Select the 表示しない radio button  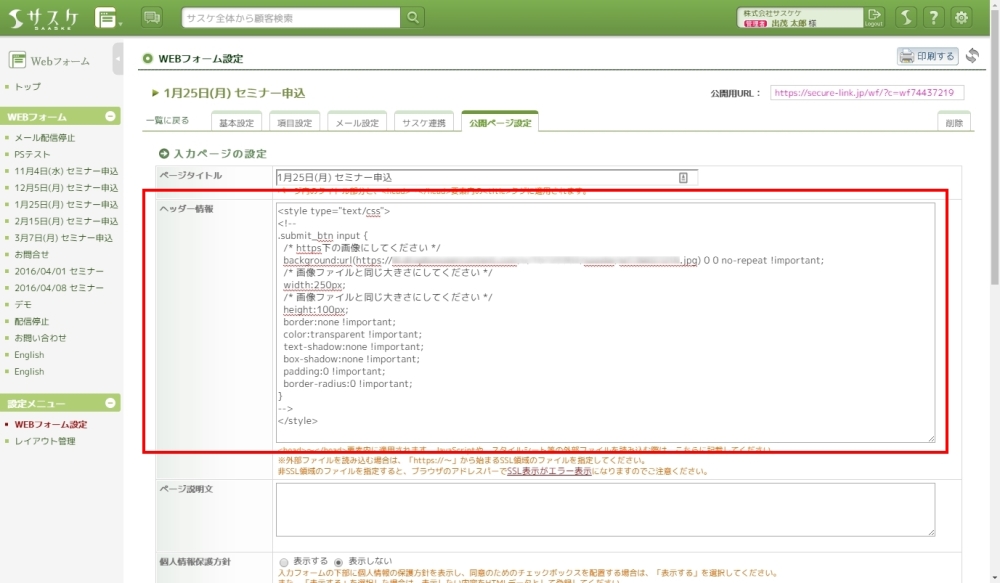(x=339, y=562)
